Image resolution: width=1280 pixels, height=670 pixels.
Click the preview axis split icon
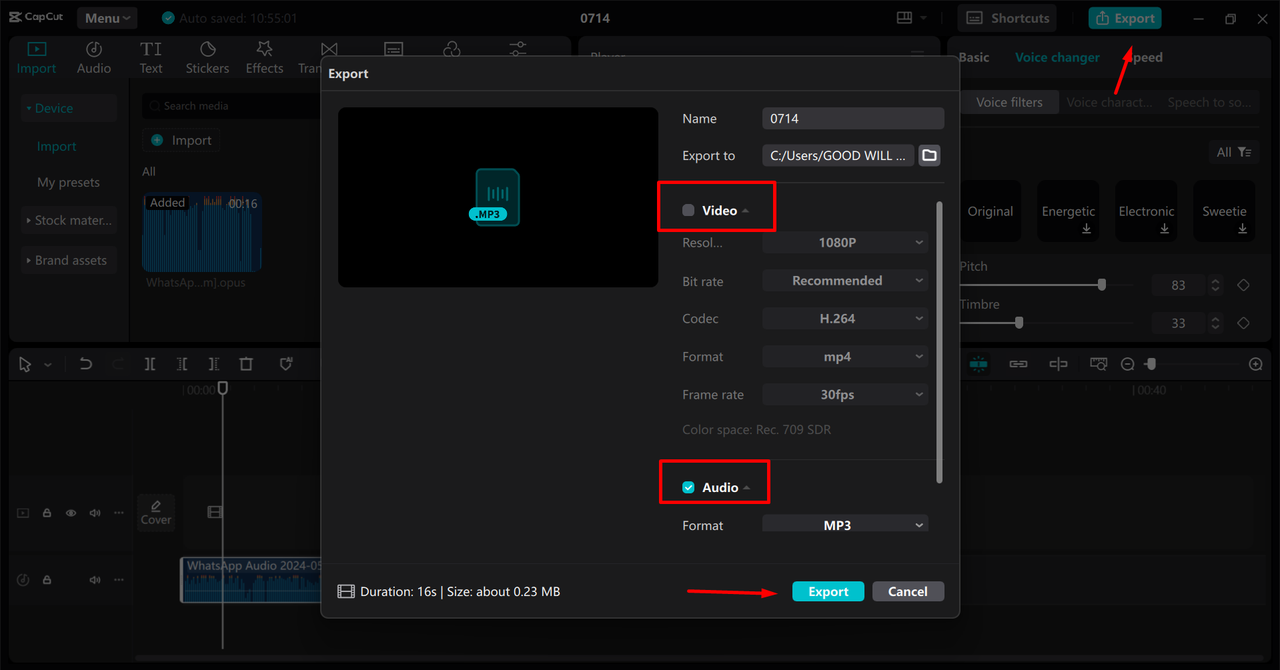(x=1058, y=364)
